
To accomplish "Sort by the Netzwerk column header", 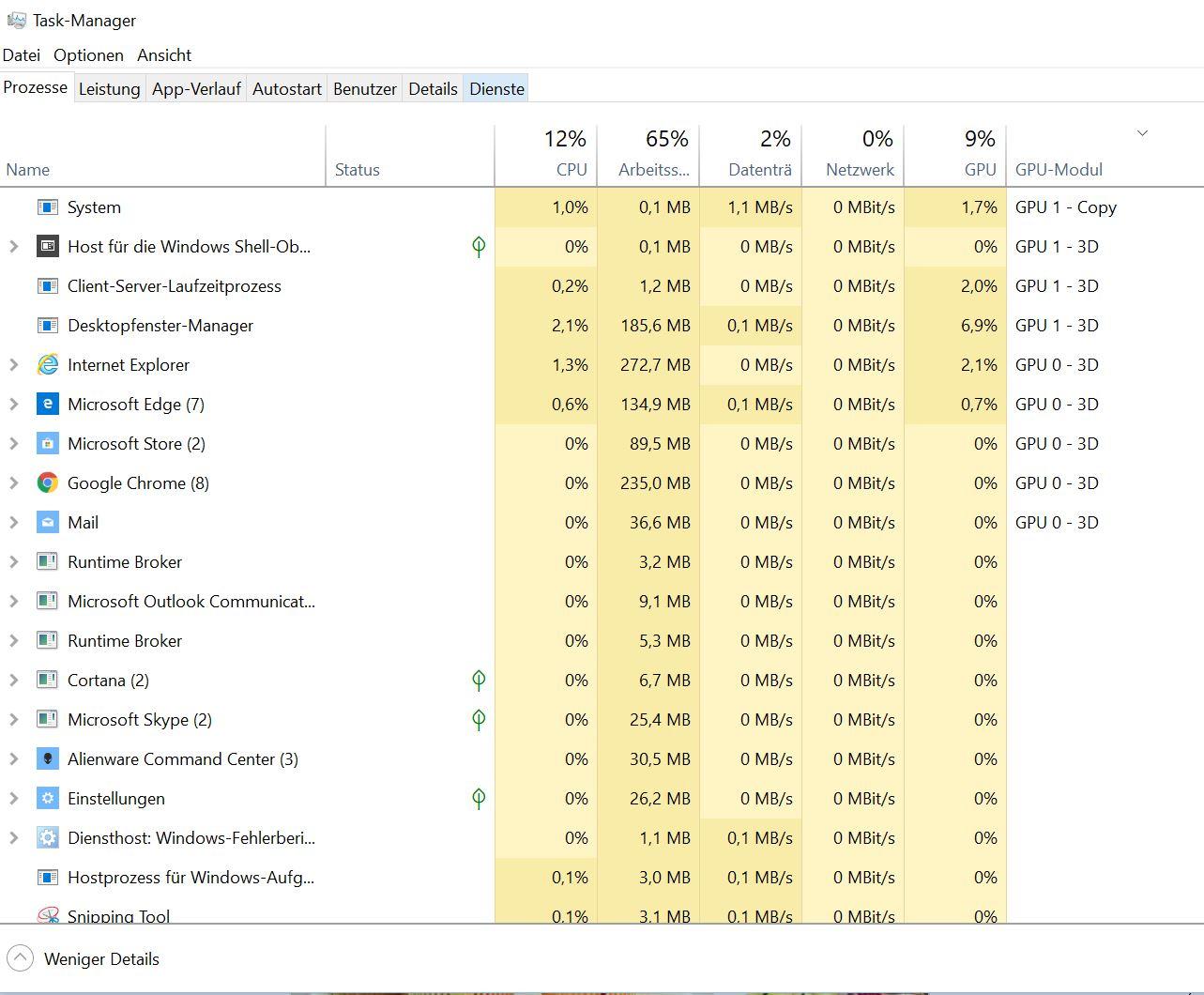I will [x=853, y=156].
